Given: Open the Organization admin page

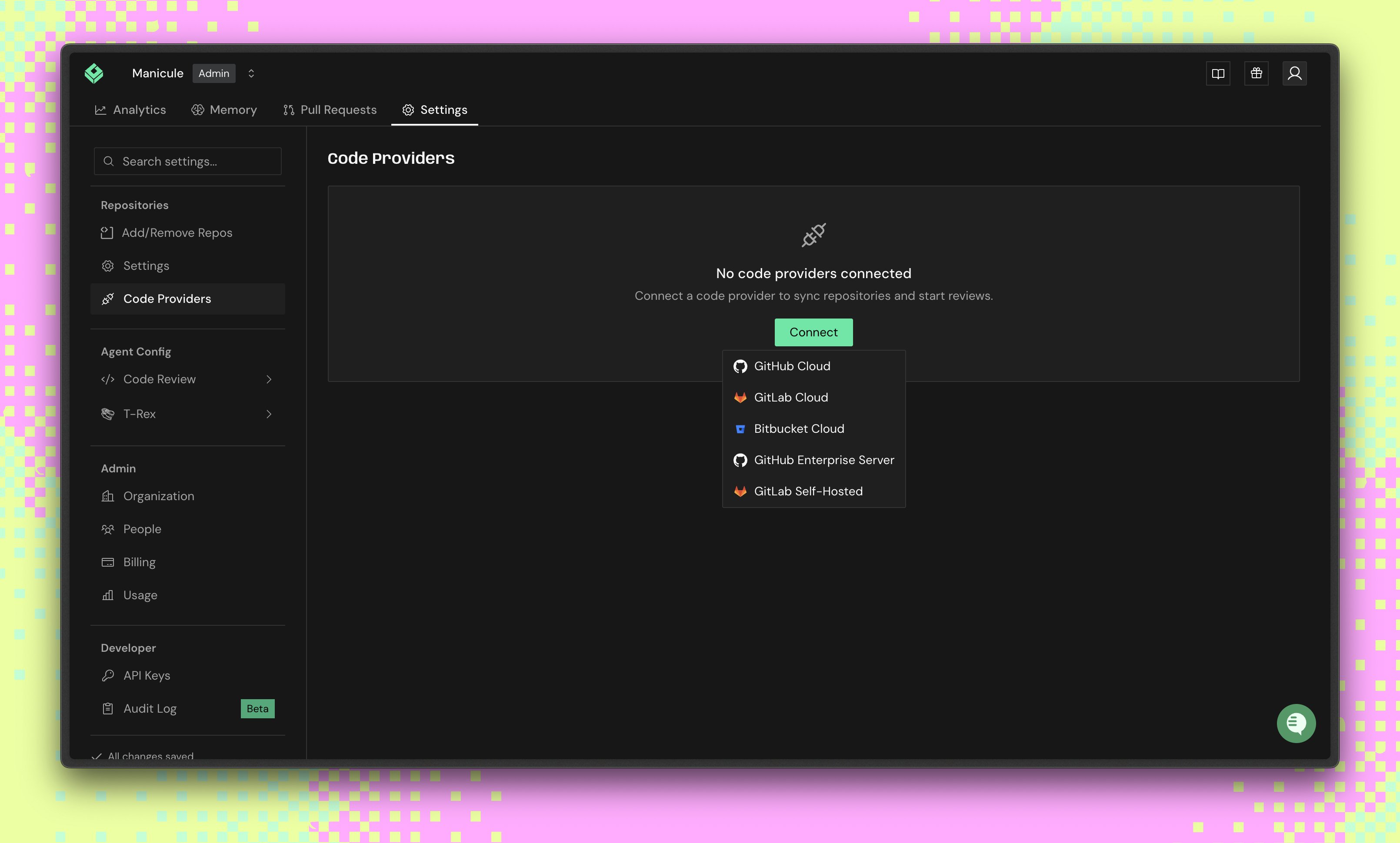Looking at the screenshot, I should point(187,496).
